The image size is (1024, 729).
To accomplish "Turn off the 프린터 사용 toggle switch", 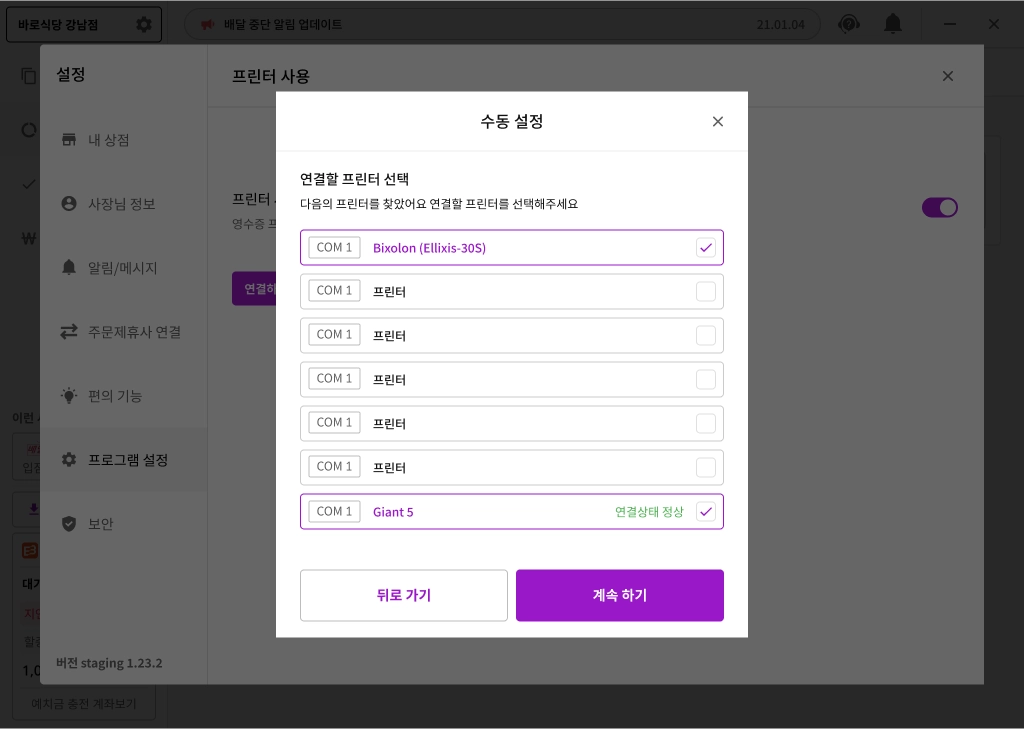I will tap(939, 207).
